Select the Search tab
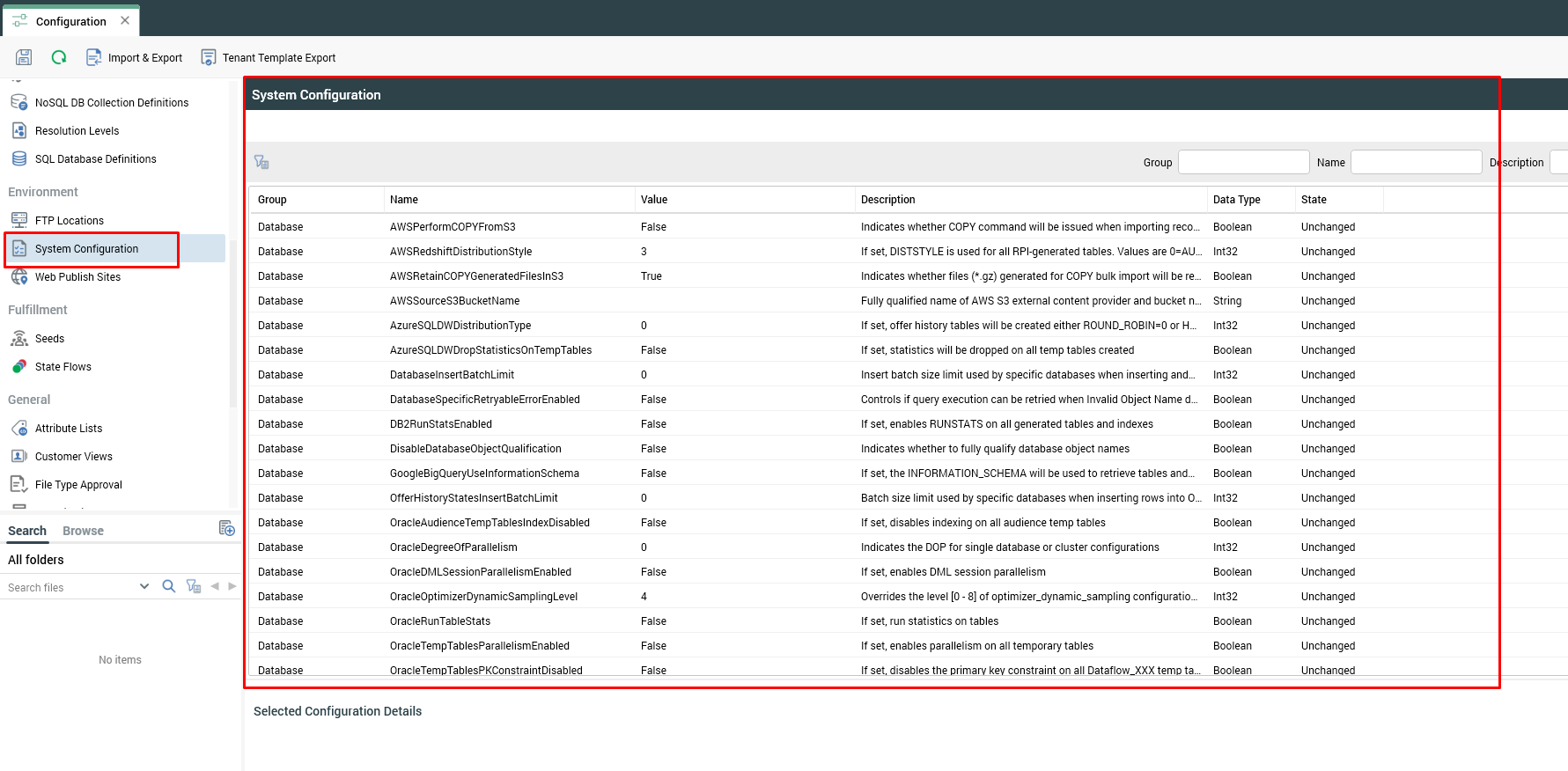This screenshot has width=1568, height=771. 27,531
